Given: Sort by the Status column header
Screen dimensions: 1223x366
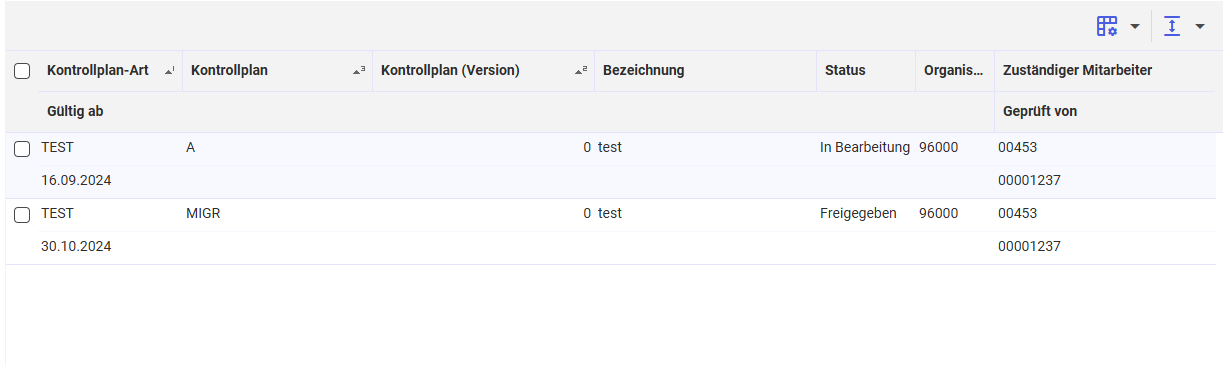Looking at the screenshot, I should (845, 70).
